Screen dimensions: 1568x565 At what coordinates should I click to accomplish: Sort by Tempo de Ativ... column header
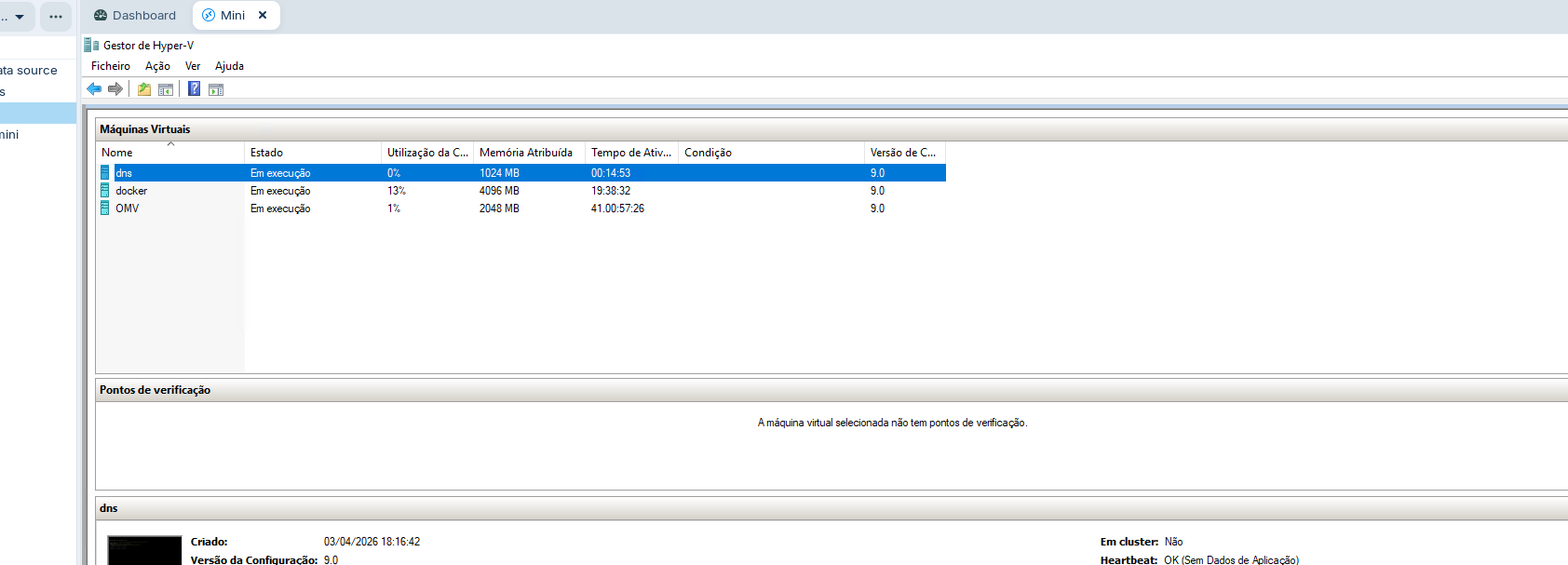click(x=631, y=153)
